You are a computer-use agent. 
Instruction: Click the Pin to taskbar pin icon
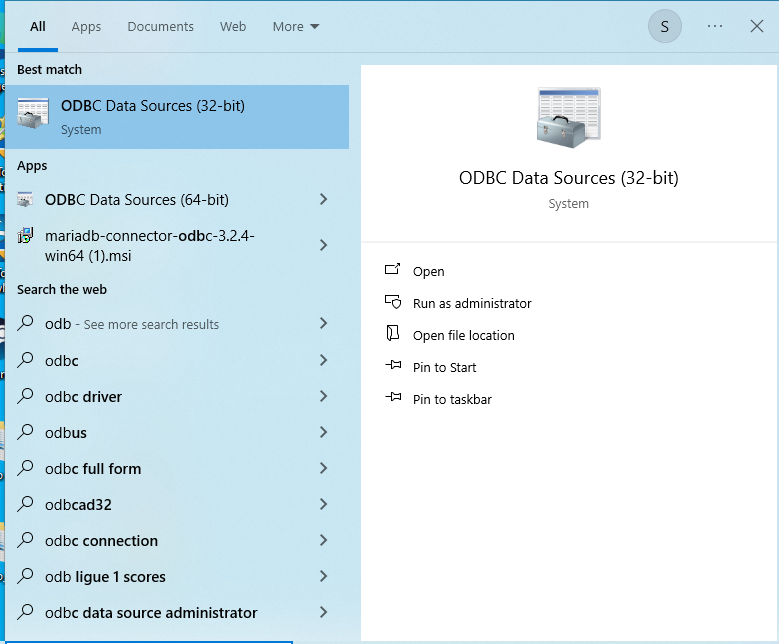393,399
